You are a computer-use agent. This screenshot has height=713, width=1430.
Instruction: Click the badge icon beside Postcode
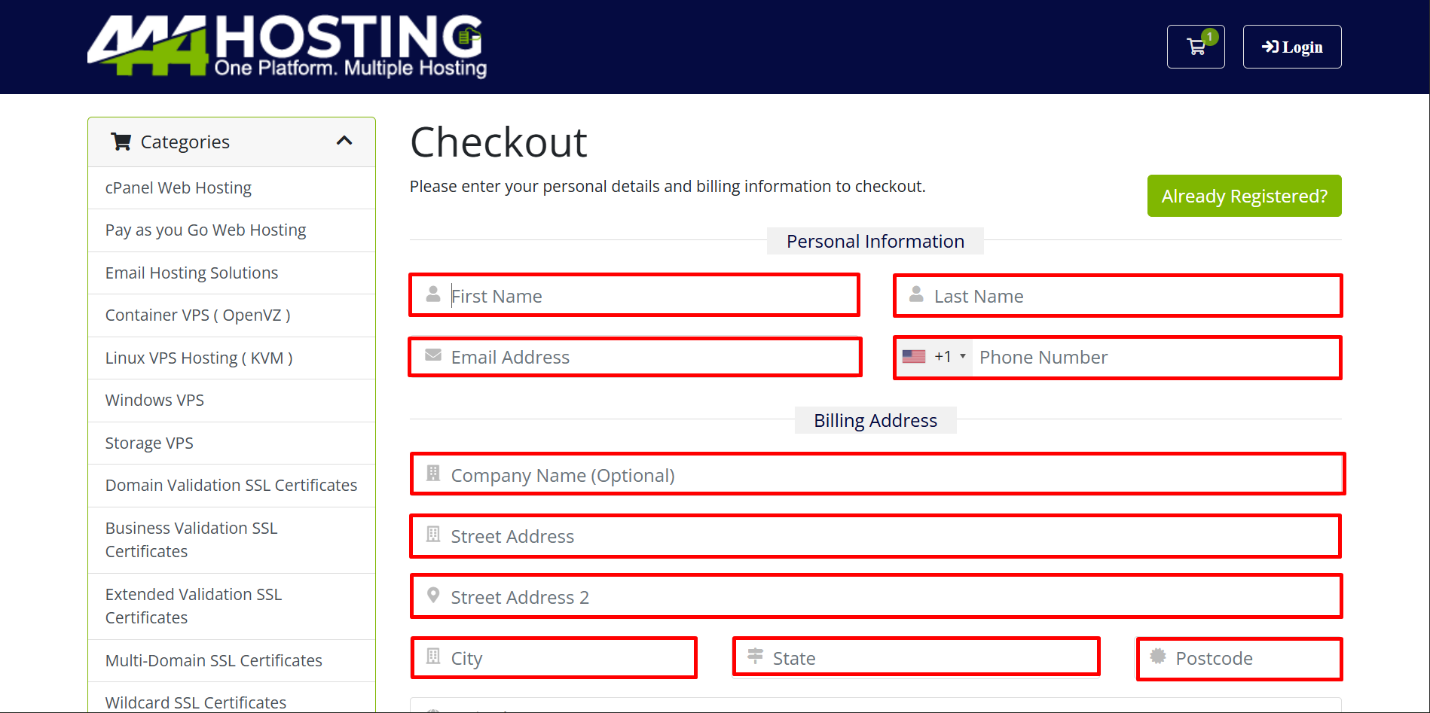(1158, 657)
